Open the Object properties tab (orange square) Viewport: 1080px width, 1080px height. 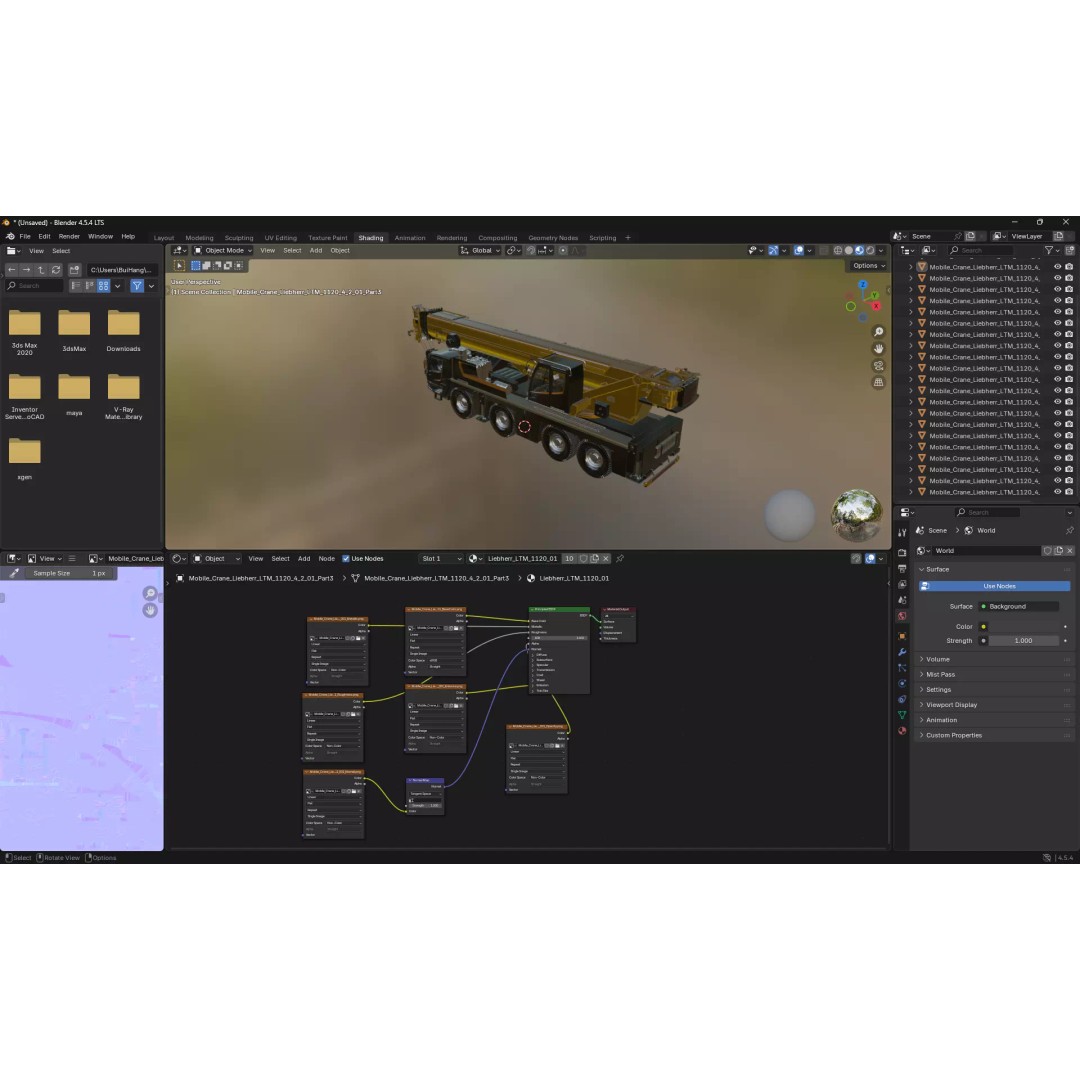pyautogui.click(x=902, y=636)
